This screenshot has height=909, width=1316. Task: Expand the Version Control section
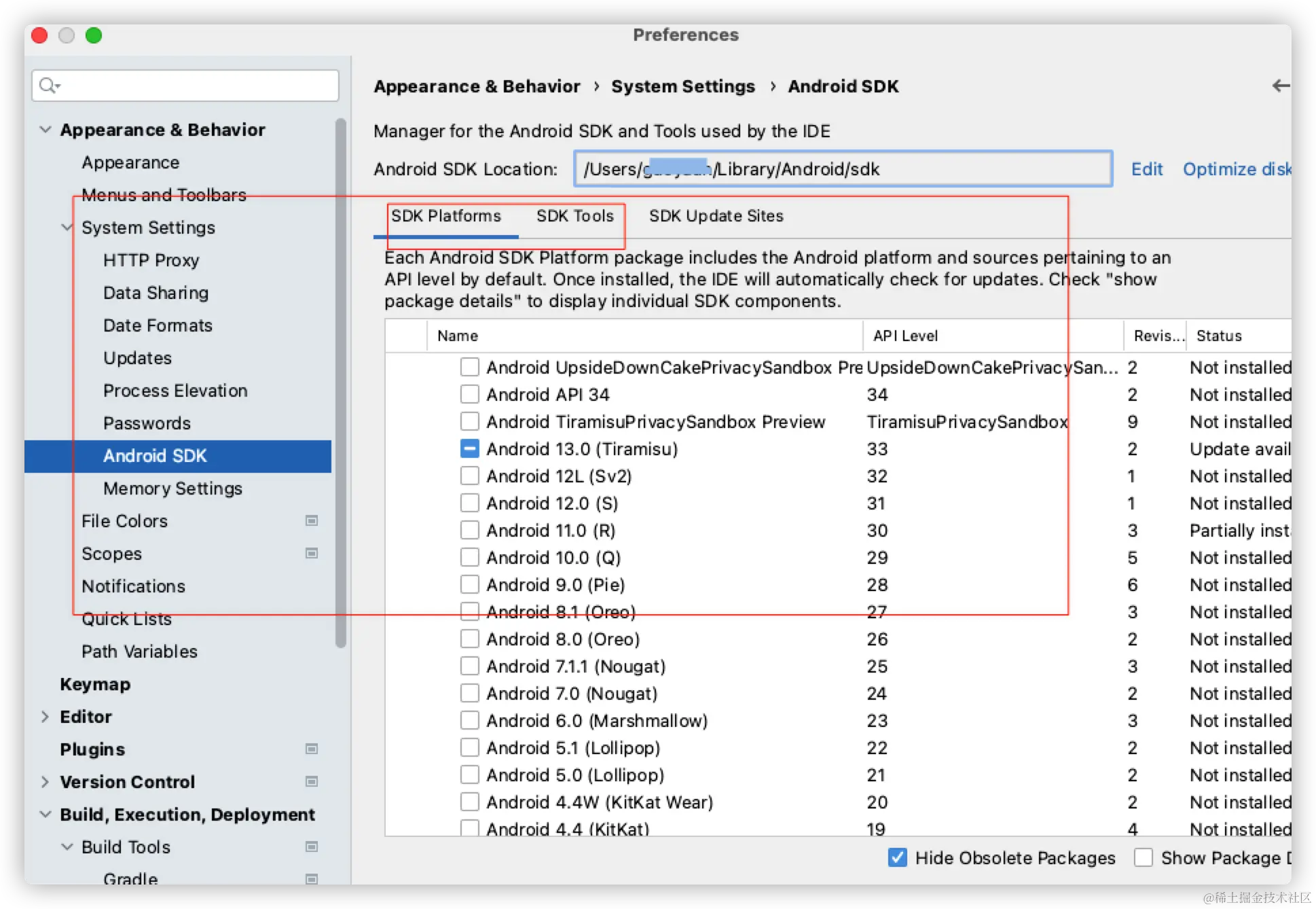(45, 782)
